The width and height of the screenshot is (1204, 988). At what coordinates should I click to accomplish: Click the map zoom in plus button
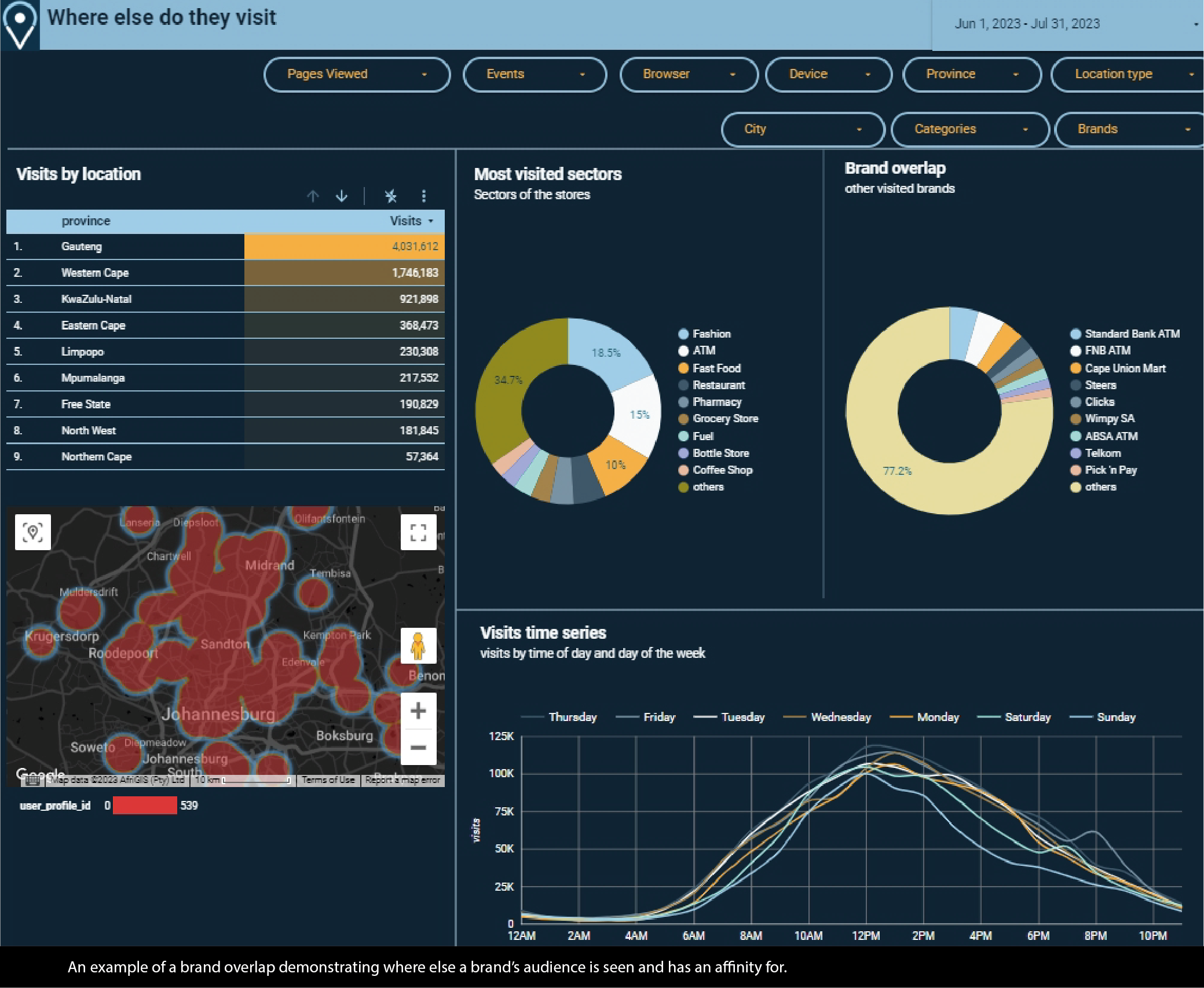click(418, 711)
